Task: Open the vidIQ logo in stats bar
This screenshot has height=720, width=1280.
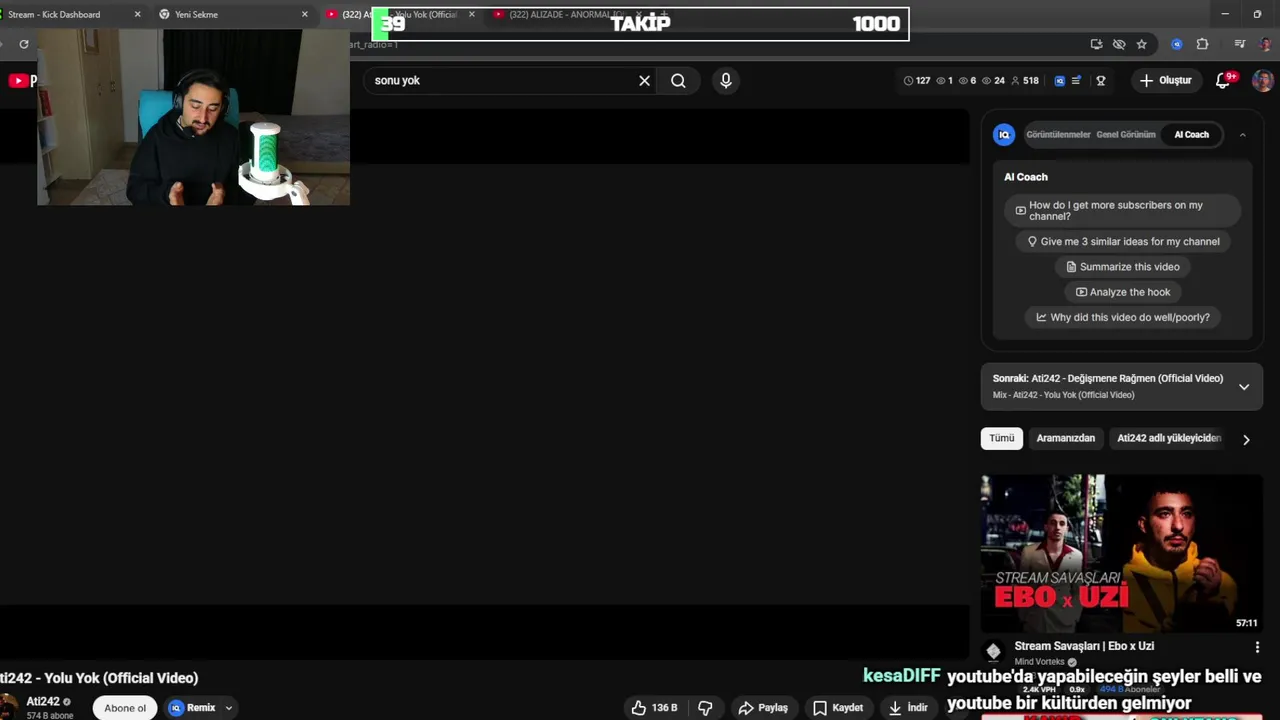Action: 1060,81
